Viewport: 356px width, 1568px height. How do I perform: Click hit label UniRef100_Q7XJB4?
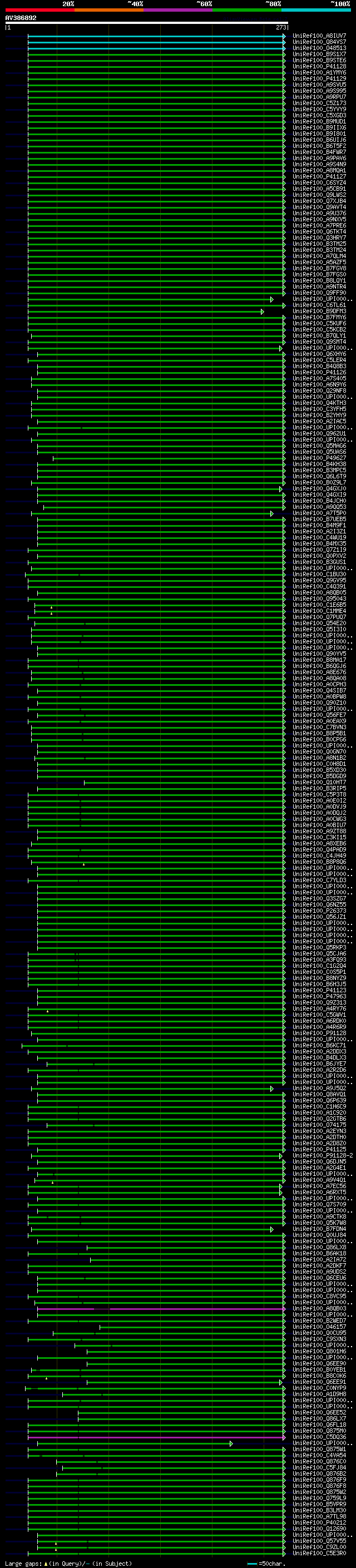(319, 201)
